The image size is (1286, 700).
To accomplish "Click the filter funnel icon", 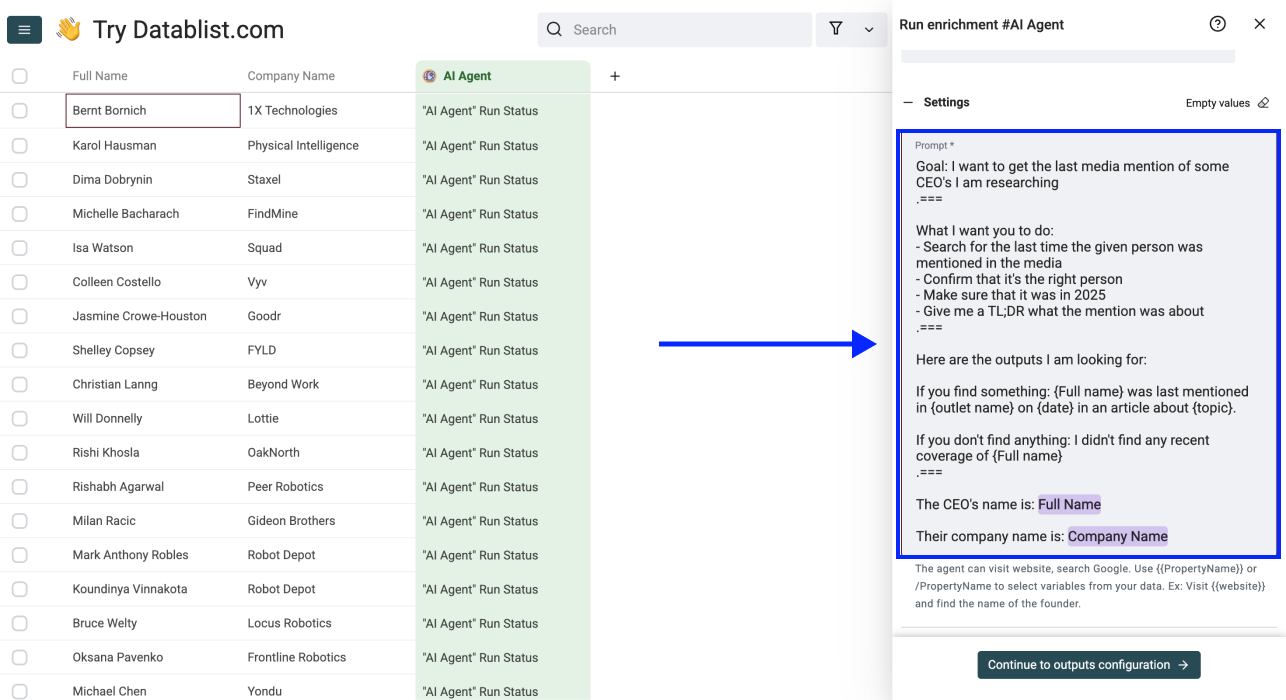I will click(x=836, y=30).
